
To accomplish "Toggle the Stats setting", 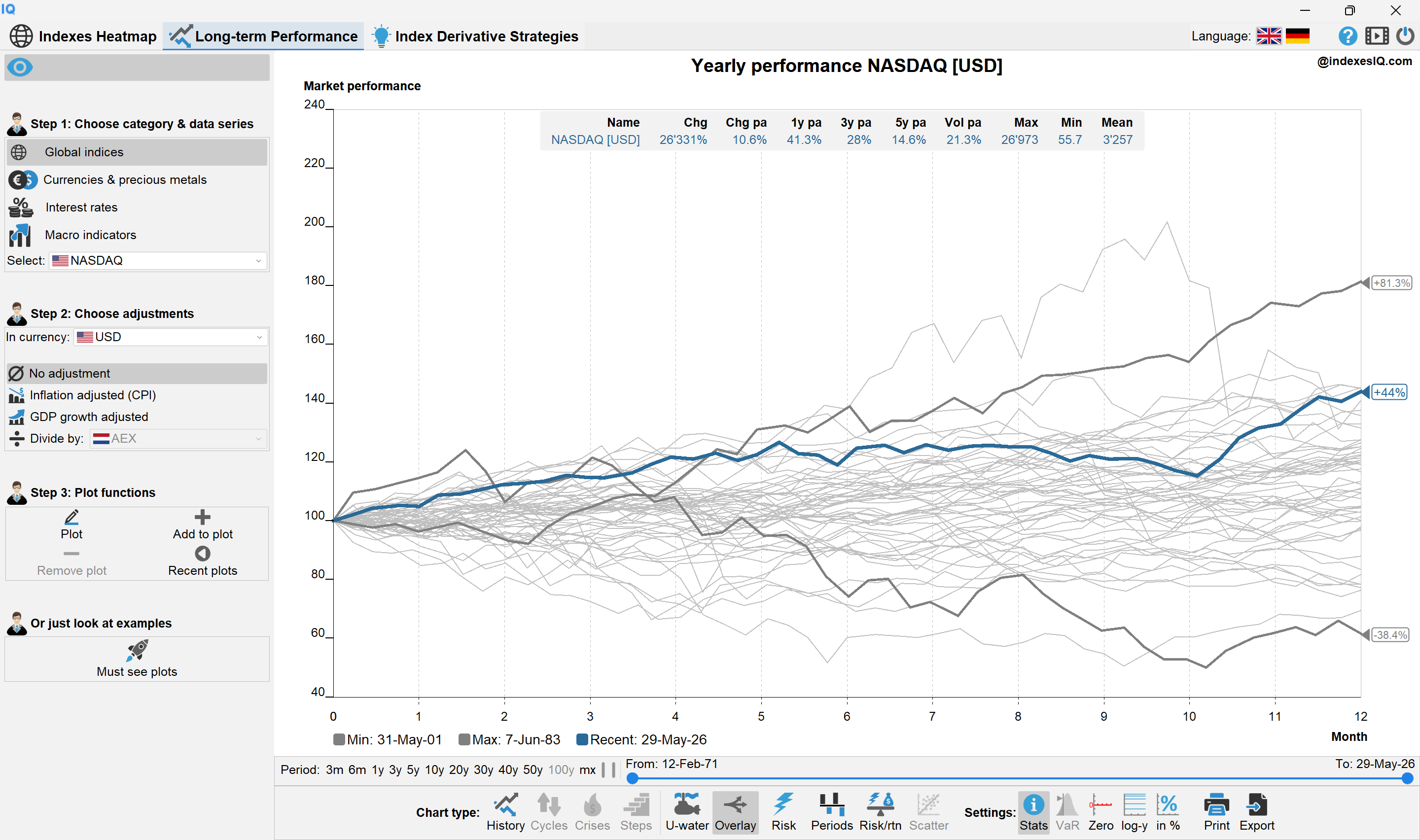I will pos(1033,812).
